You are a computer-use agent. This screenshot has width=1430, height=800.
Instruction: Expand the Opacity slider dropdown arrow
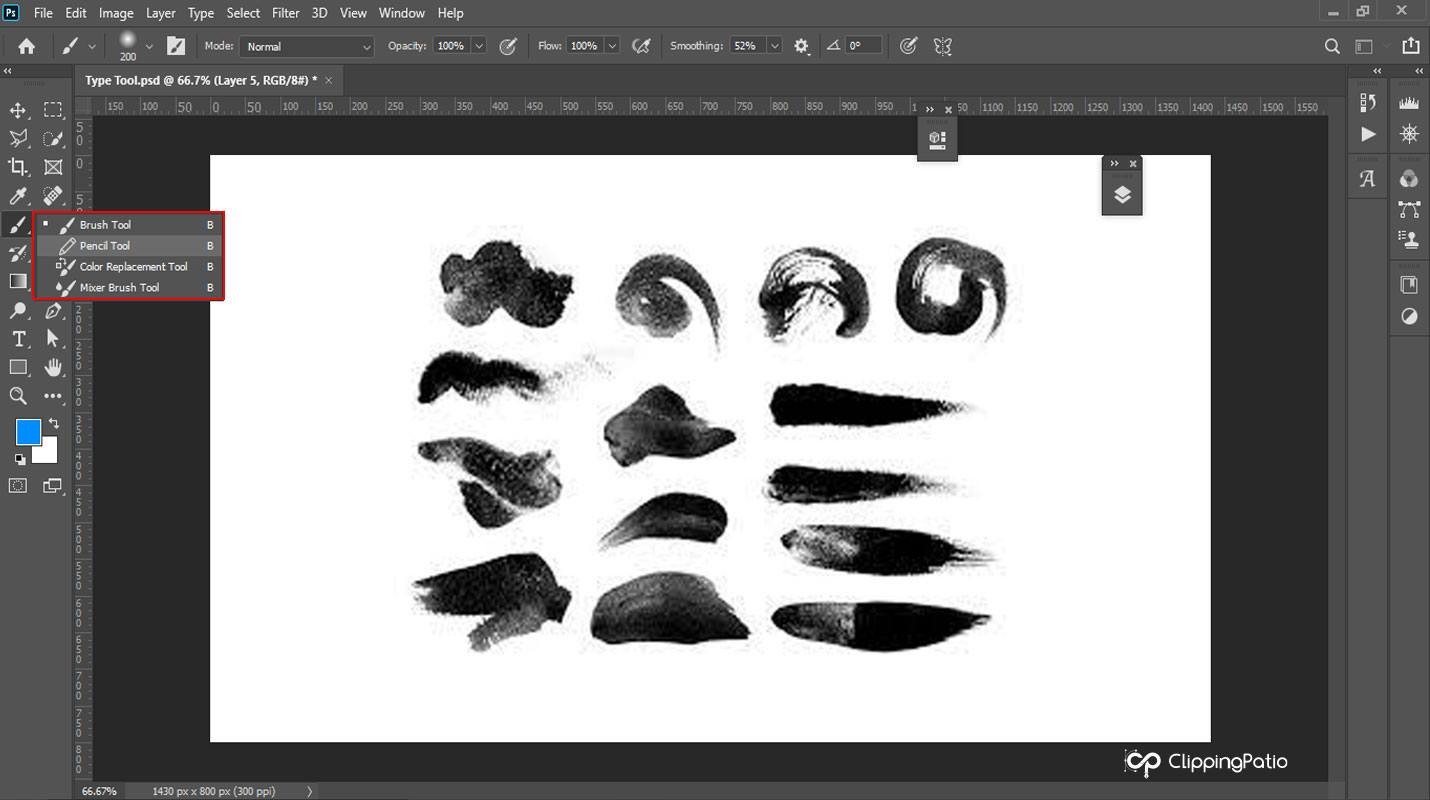click(478, 46)
